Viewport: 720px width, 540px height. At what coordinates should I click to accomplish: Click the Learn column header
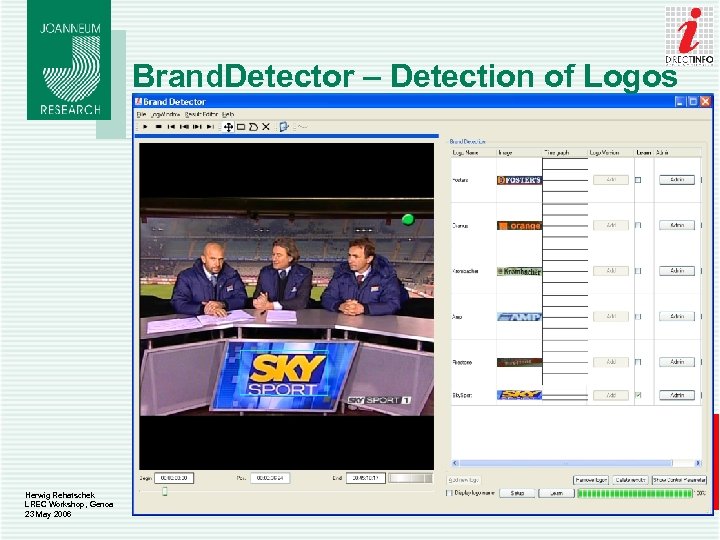(x=644, y=152)
